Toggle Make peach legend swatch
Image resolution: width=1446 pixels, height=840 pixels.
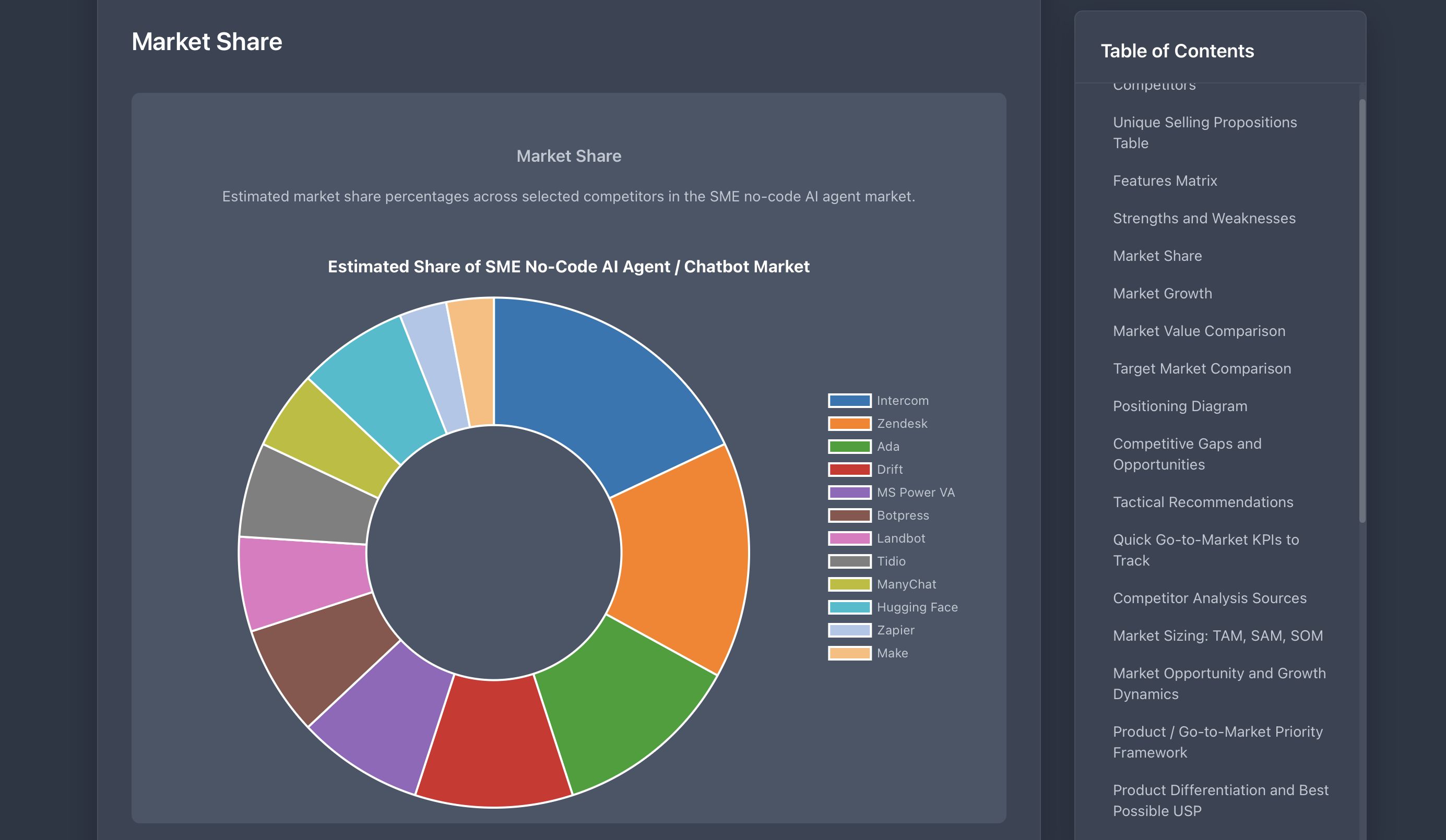click(x=849, y=653)
